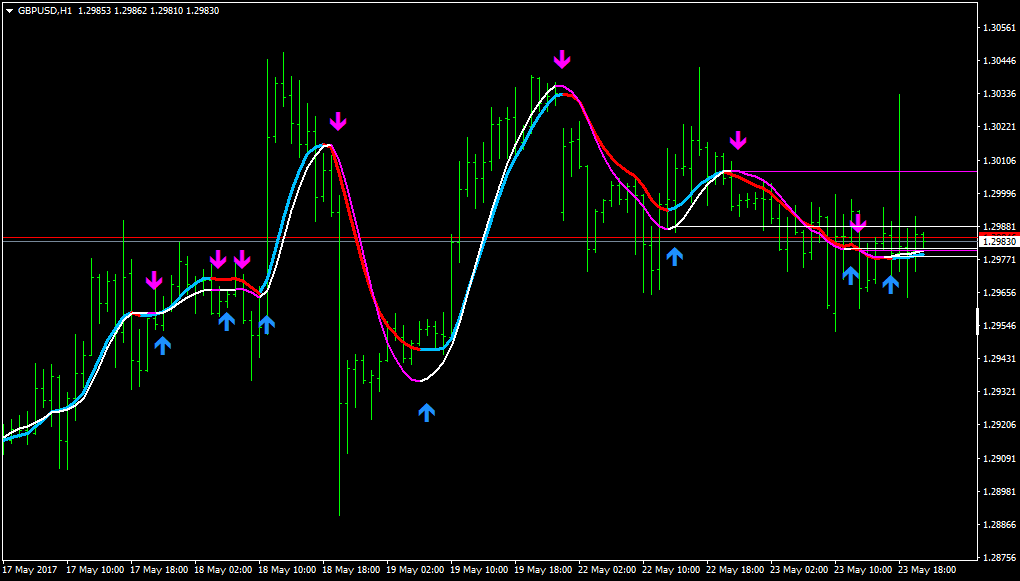Click the 1.29546 price scale value

click(1000, 325)
